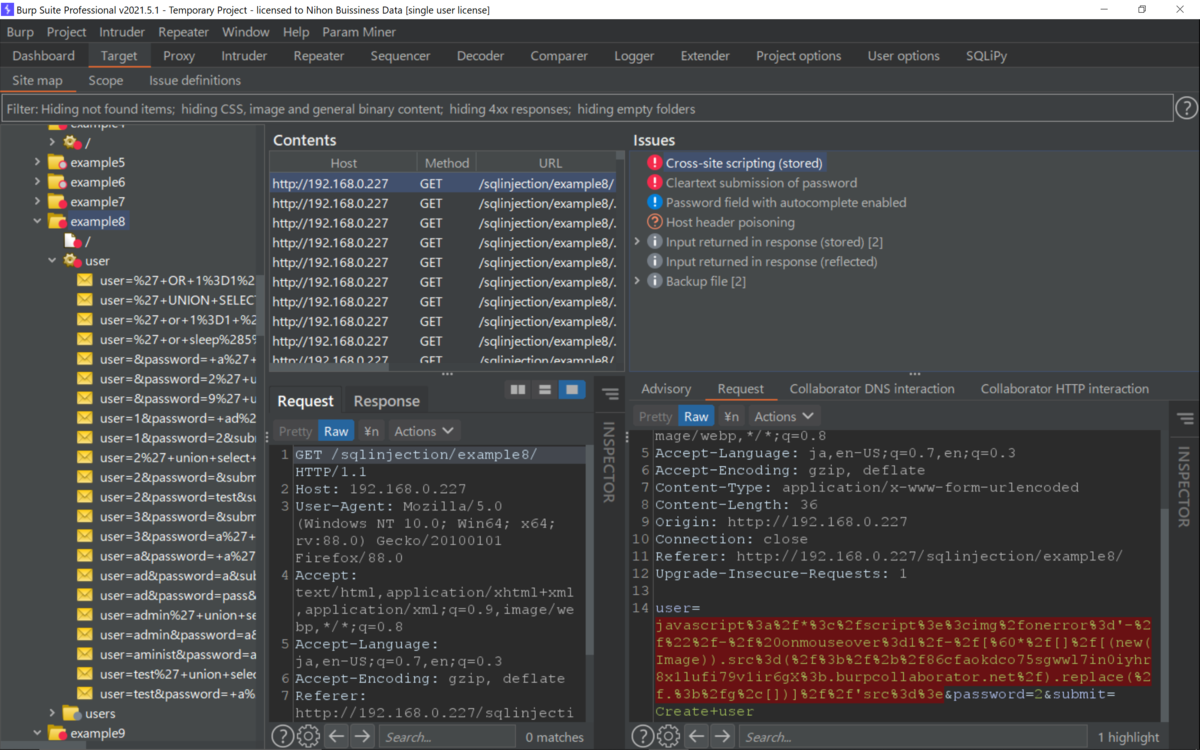Open the filter help question icon
This screenshot has height=750, width=1200.
tap(1185, 108)
